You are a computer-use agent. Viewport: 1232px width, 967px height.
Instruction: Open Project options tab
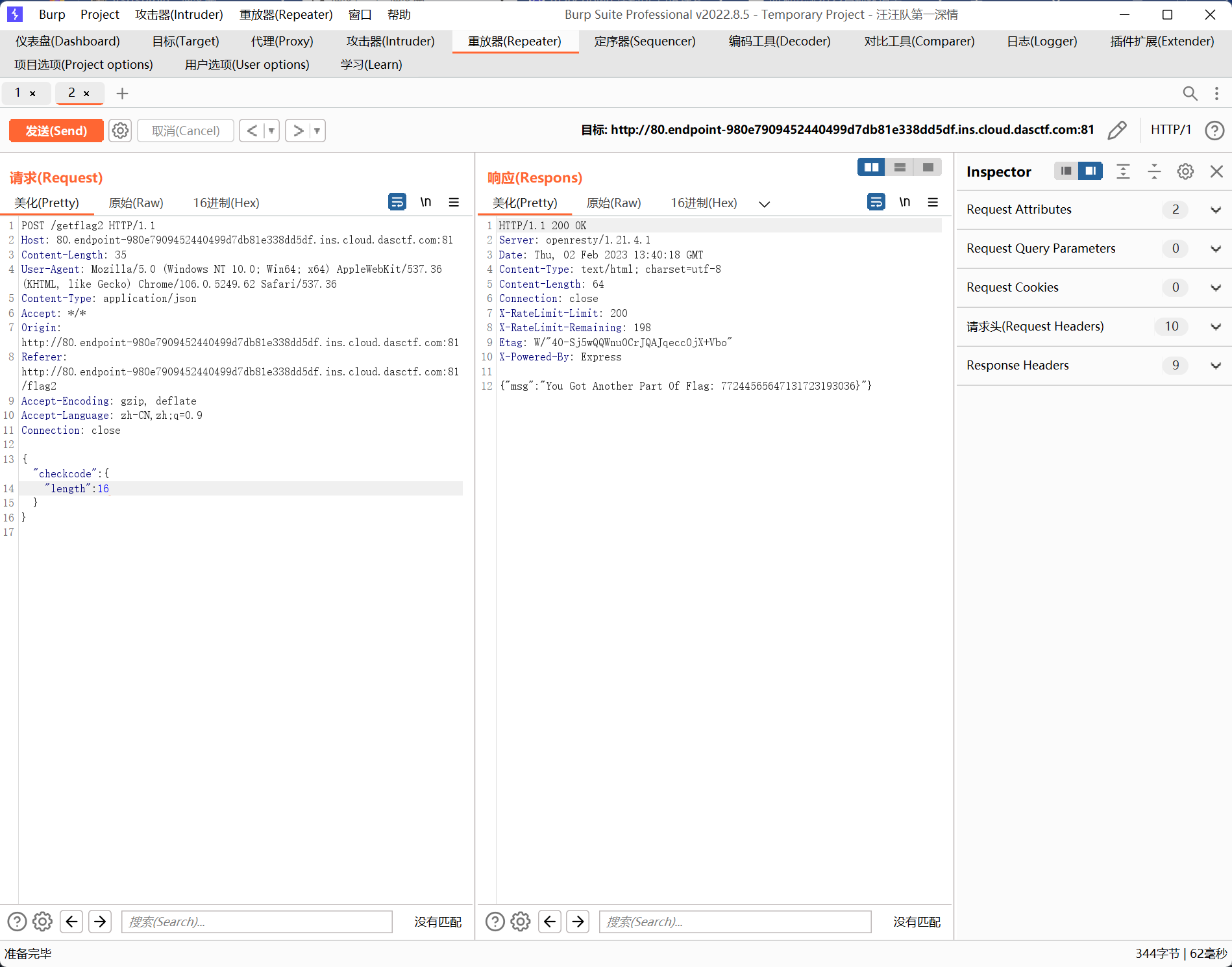pos(84,65)
